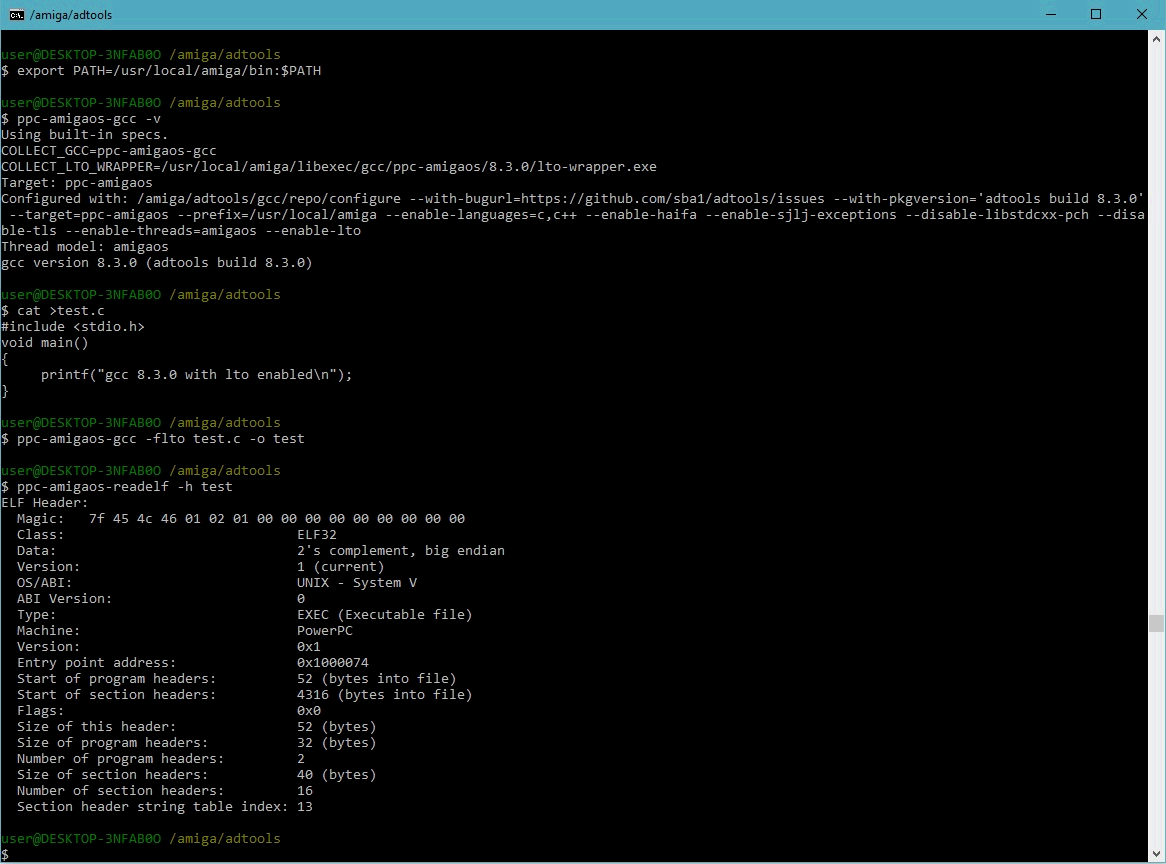Minimize the /amiga/adtools terminal window
Viewport: 1166px width, 864px height.
click(x=1051, y=15)
